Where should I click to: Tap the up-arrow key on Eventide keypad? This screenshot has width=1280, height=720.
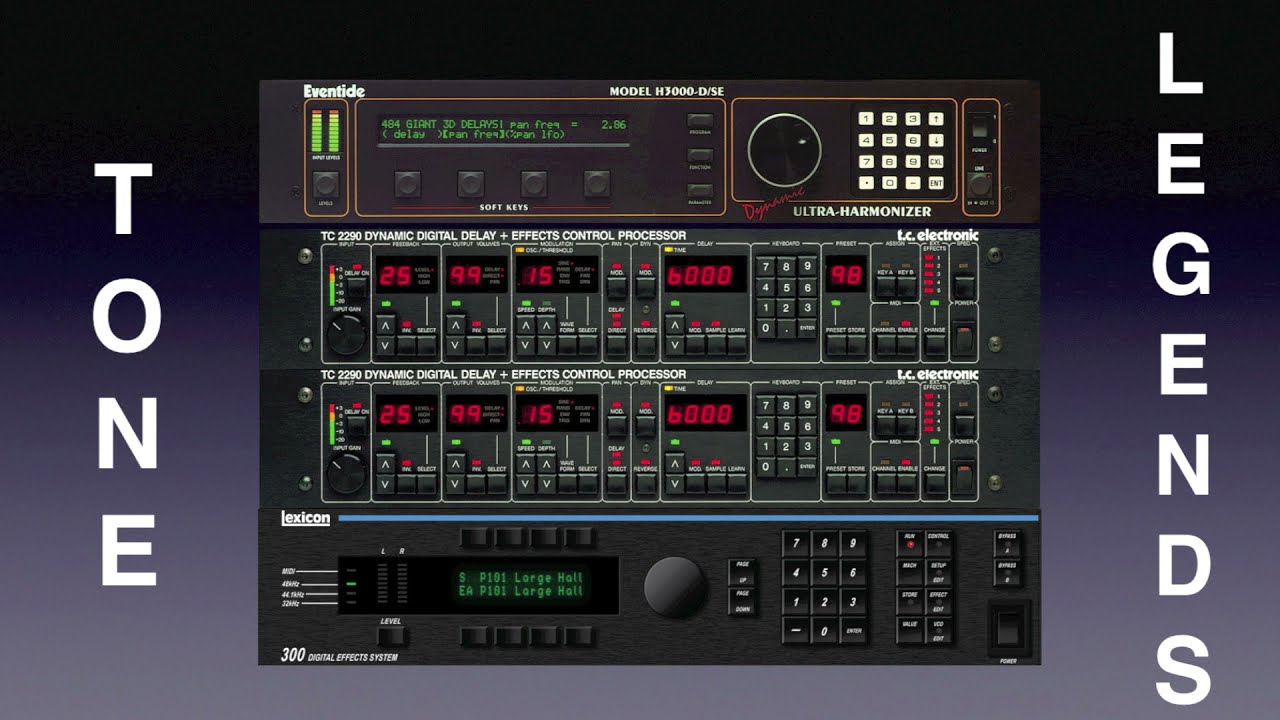(936, 119)
